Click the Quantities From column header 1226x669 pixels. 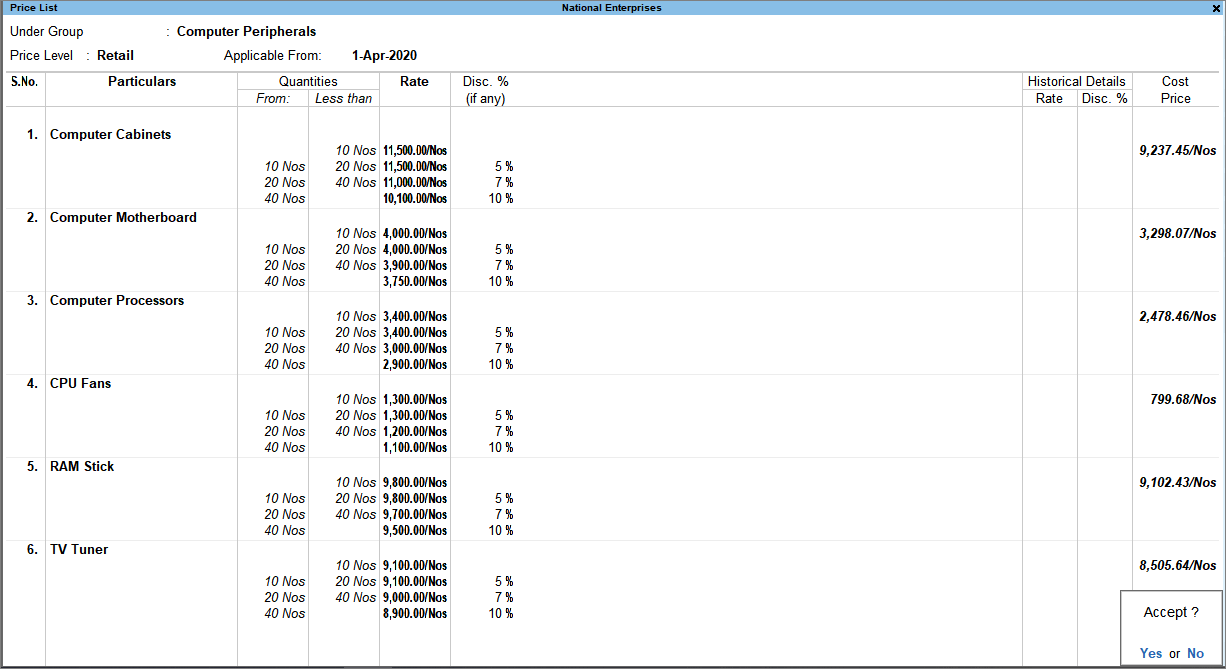click(272, 98)
